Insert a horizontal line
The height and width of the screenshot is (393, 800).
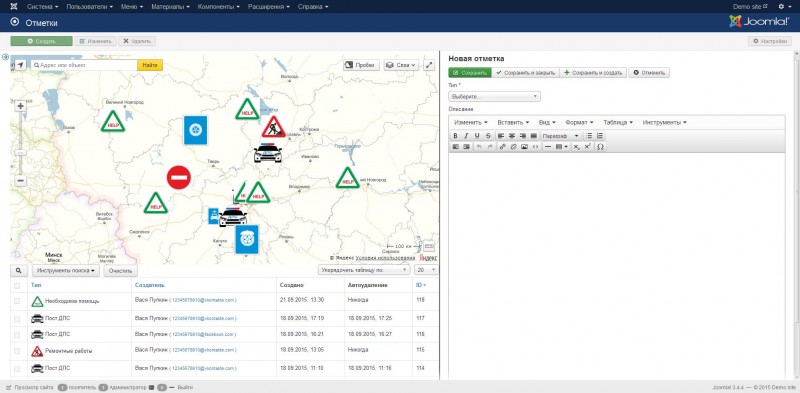(x=548, y=146)
